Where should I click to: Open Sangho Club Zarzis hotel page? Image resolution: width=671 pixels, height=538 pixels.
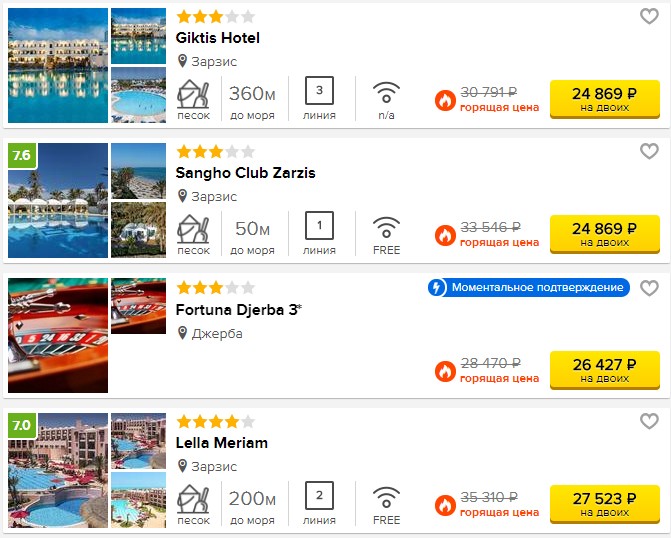(246, 173)
